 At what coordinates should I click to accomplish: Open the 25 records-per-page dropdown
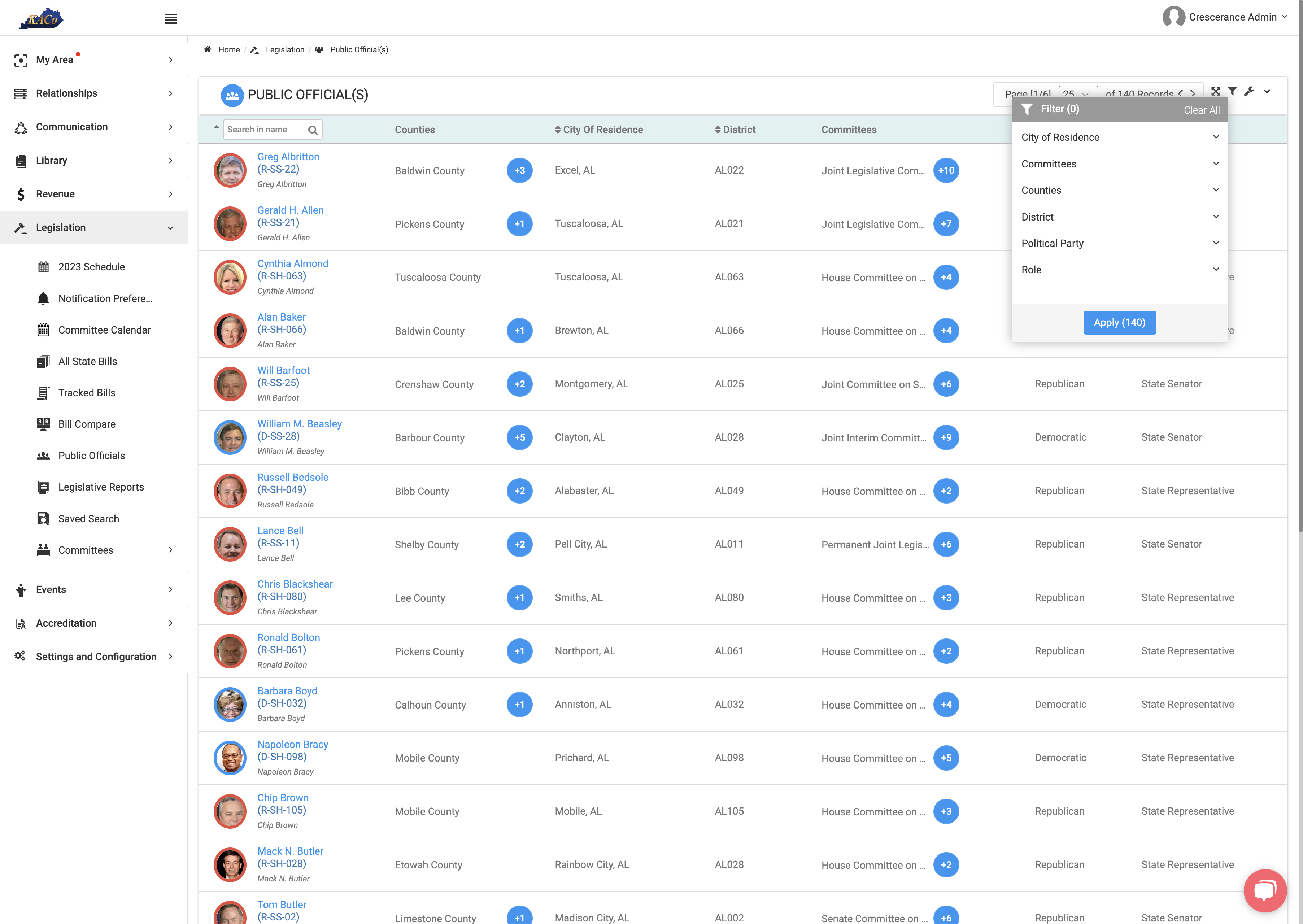[1078, 93]
